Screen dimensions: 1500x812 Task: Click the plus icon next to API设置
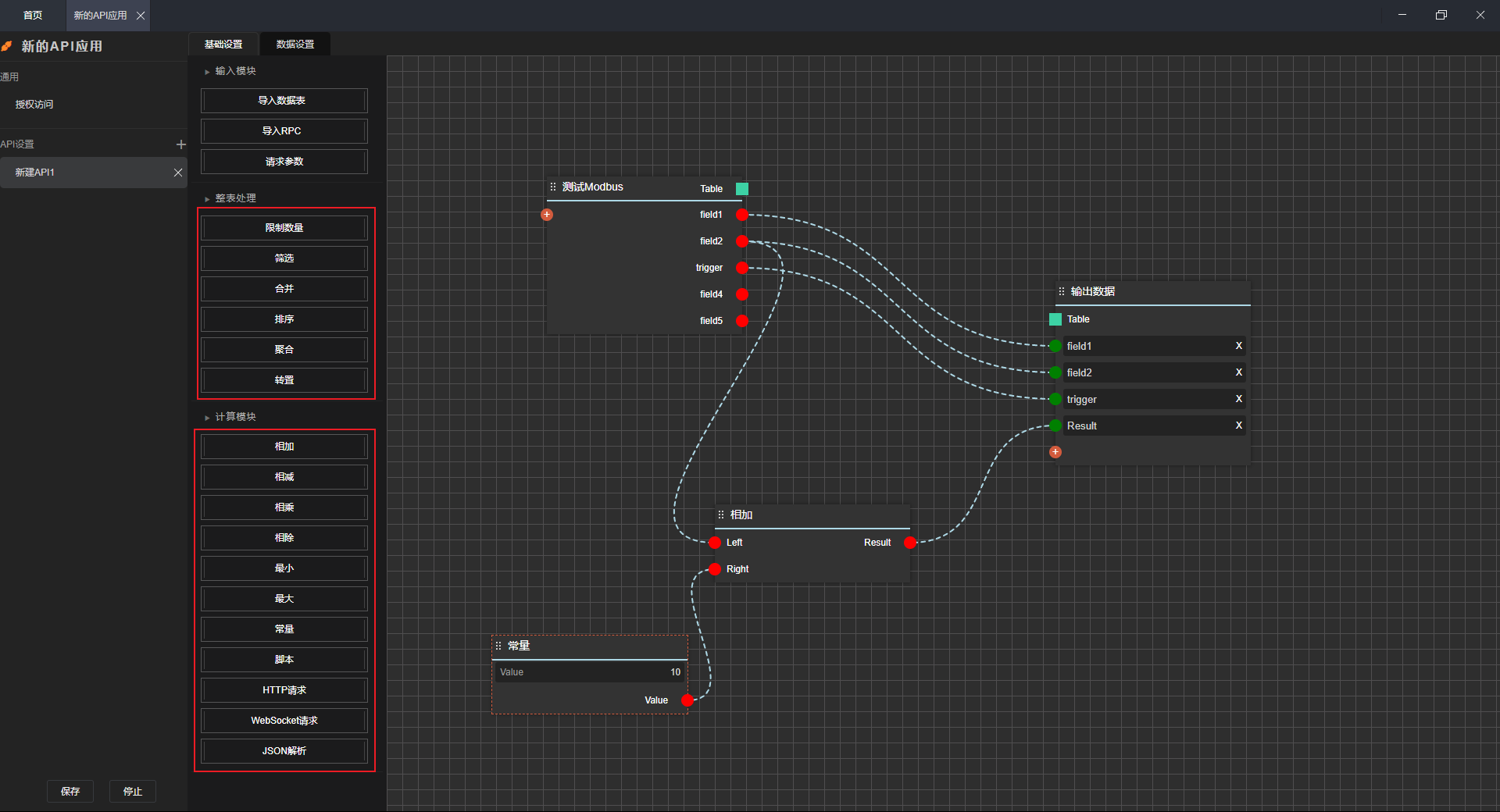click(180, 144)
